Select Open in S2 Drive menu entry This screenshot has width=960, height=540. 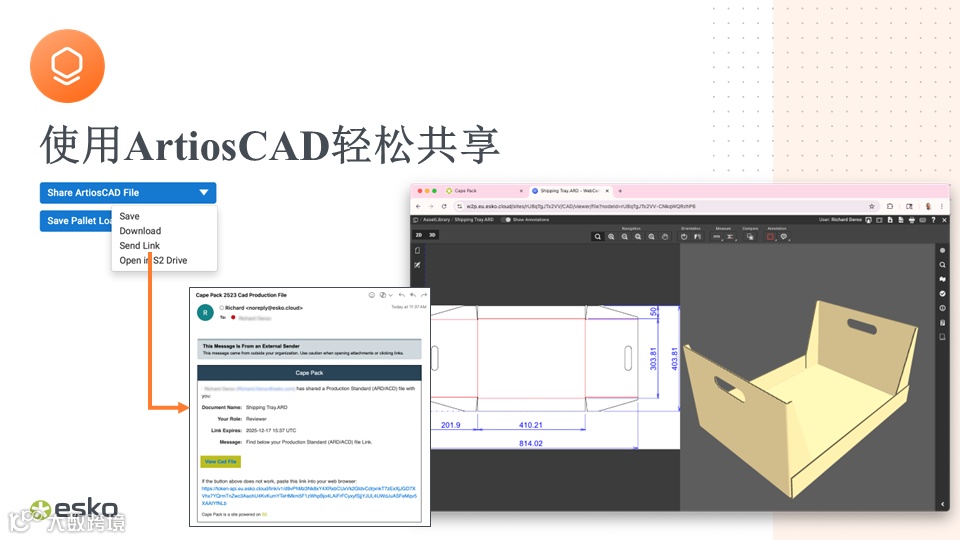(x=153, y=260)
